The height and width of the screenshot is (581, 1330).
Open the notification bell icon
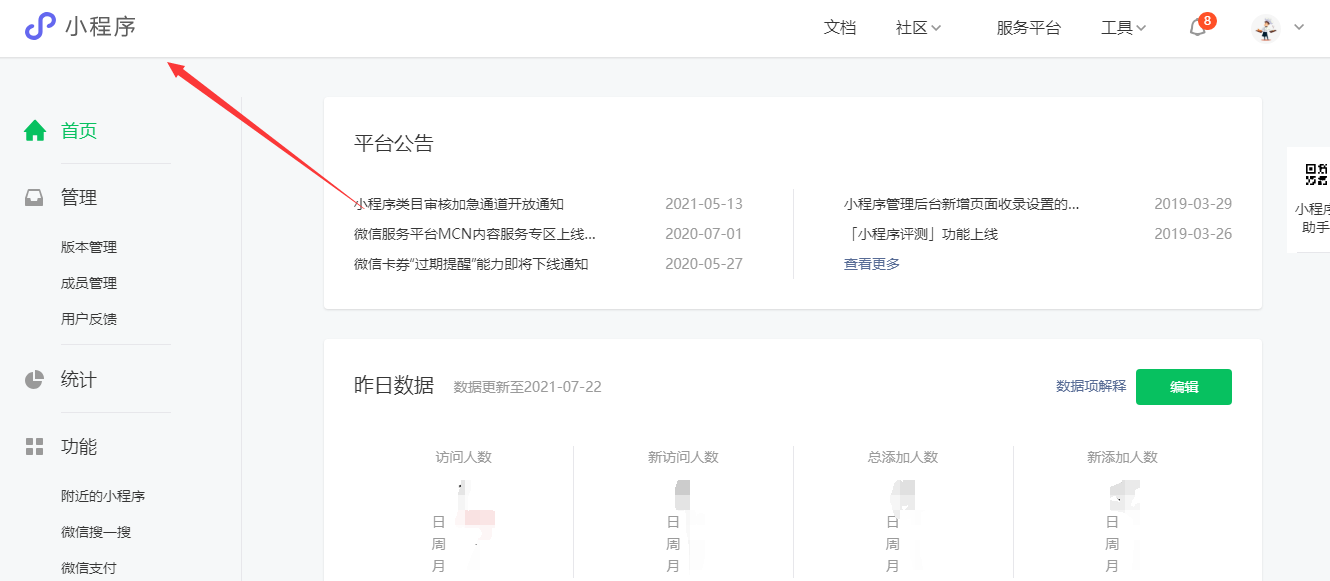pos(1197,28)
